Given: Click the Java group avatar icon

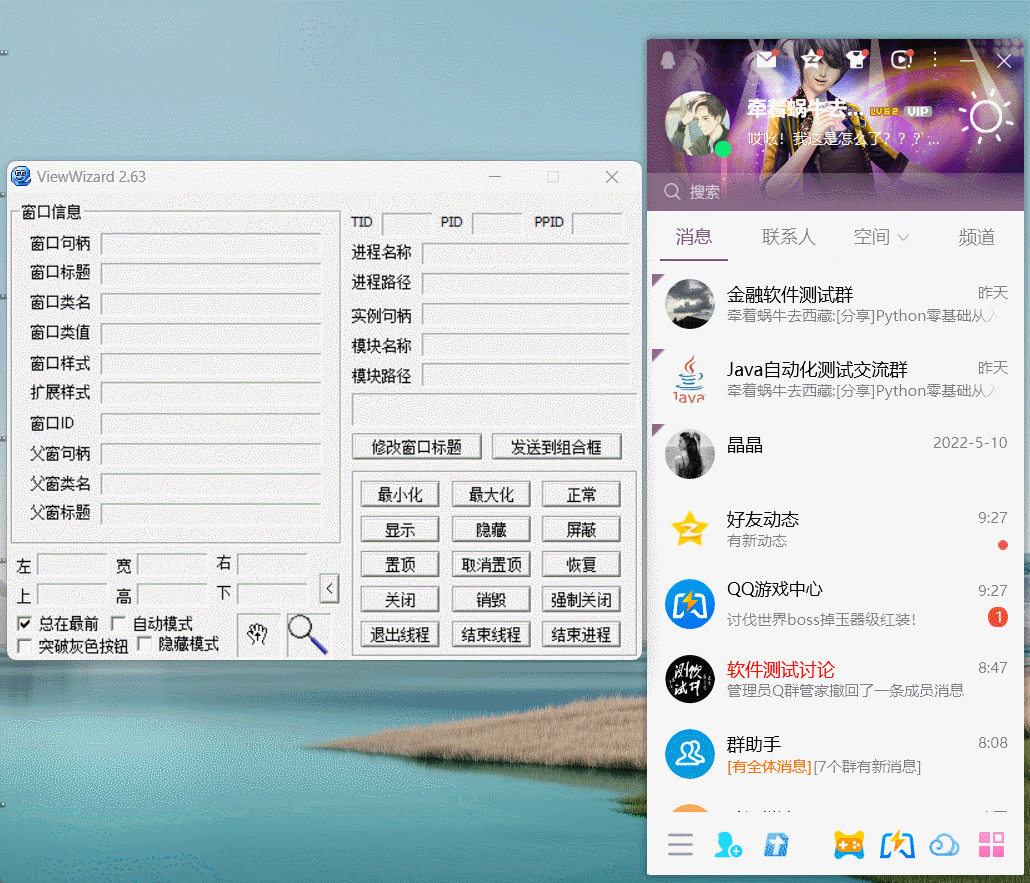Looking at the screenshot, I should [689, 379].
